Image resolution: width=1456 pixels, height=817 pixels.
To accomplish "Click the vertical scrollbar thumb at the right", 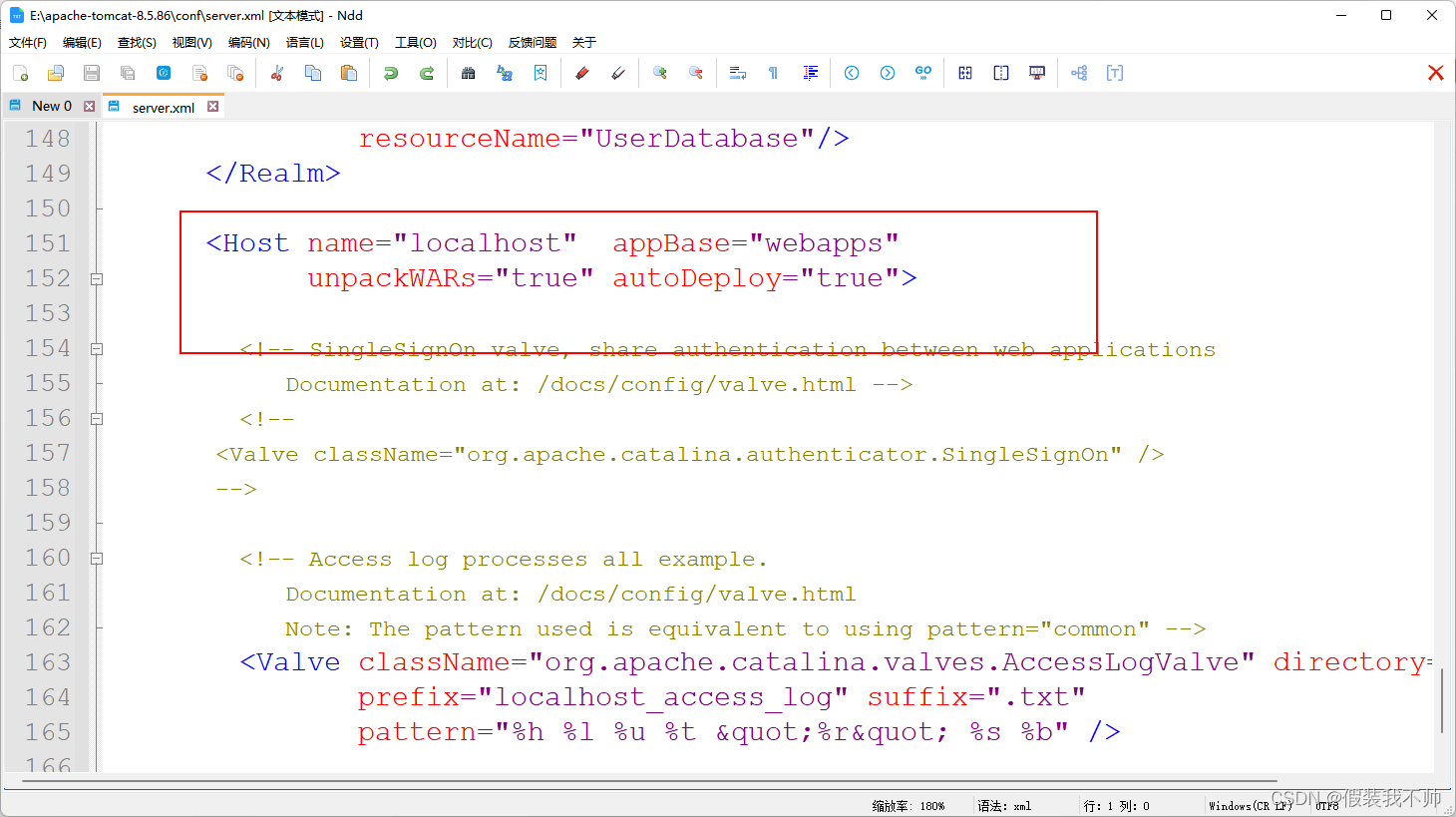I will [1442, 699].
